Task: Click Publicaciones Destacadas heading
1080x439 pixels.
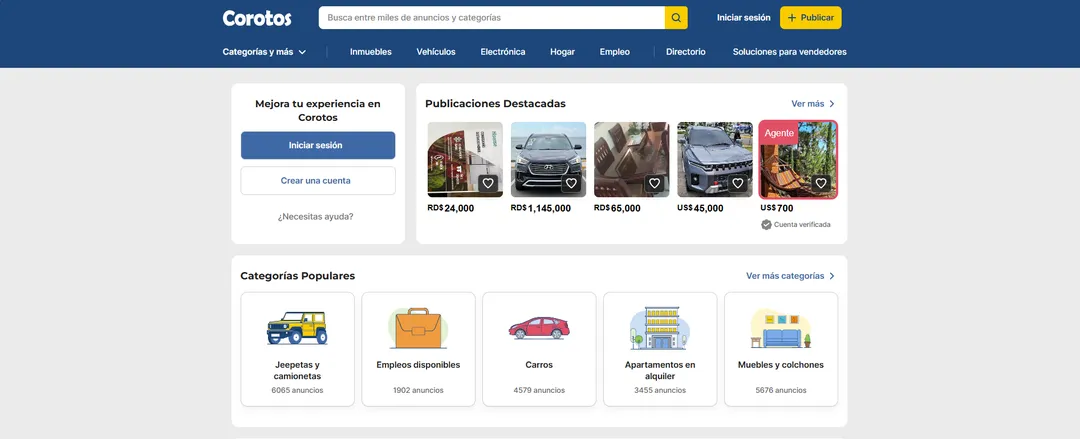Action: tap(495, 103)
